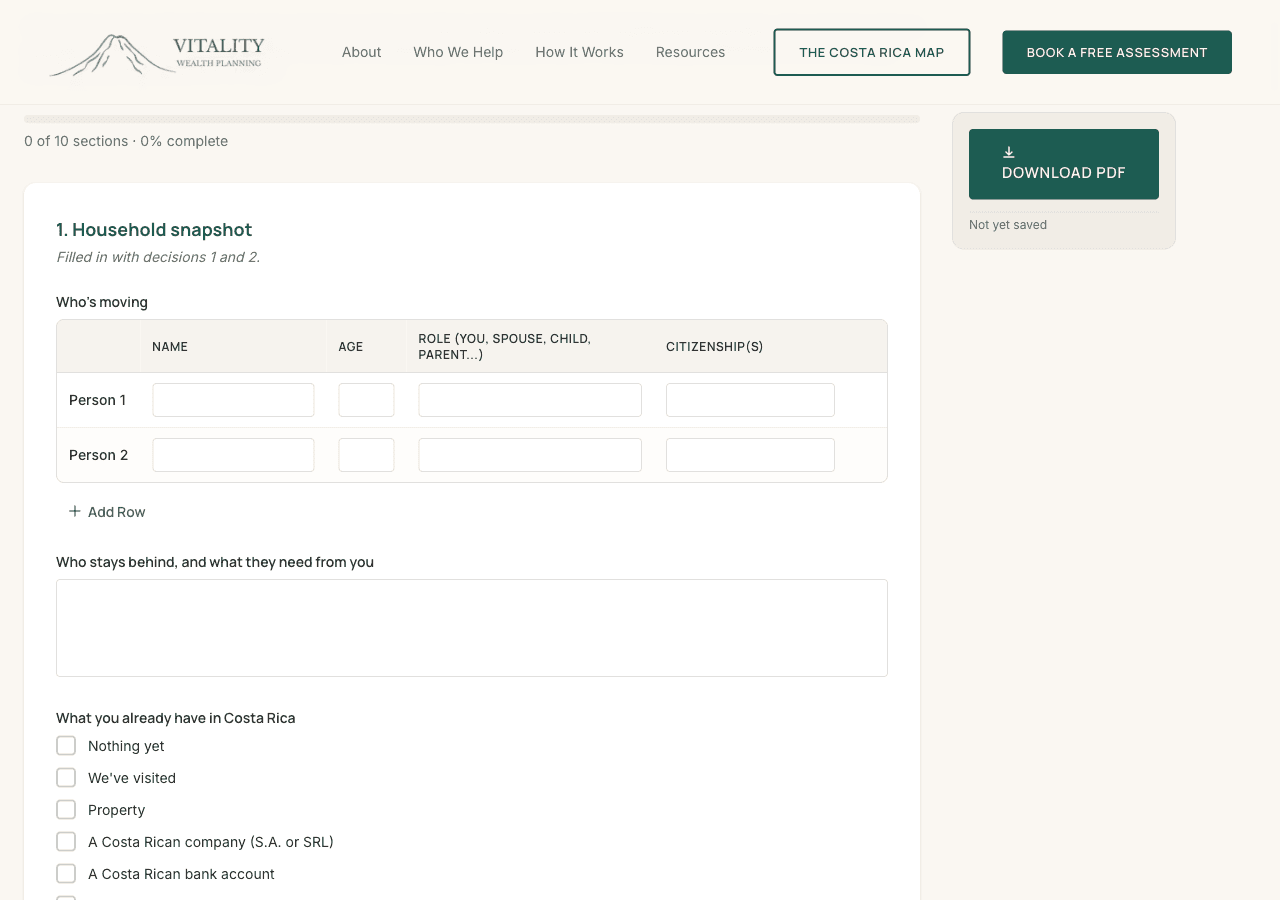This screenshot has height=900, width=1280.
Task: Click 'Who stays behind, and what they need' label
Action: pos(215,562)
